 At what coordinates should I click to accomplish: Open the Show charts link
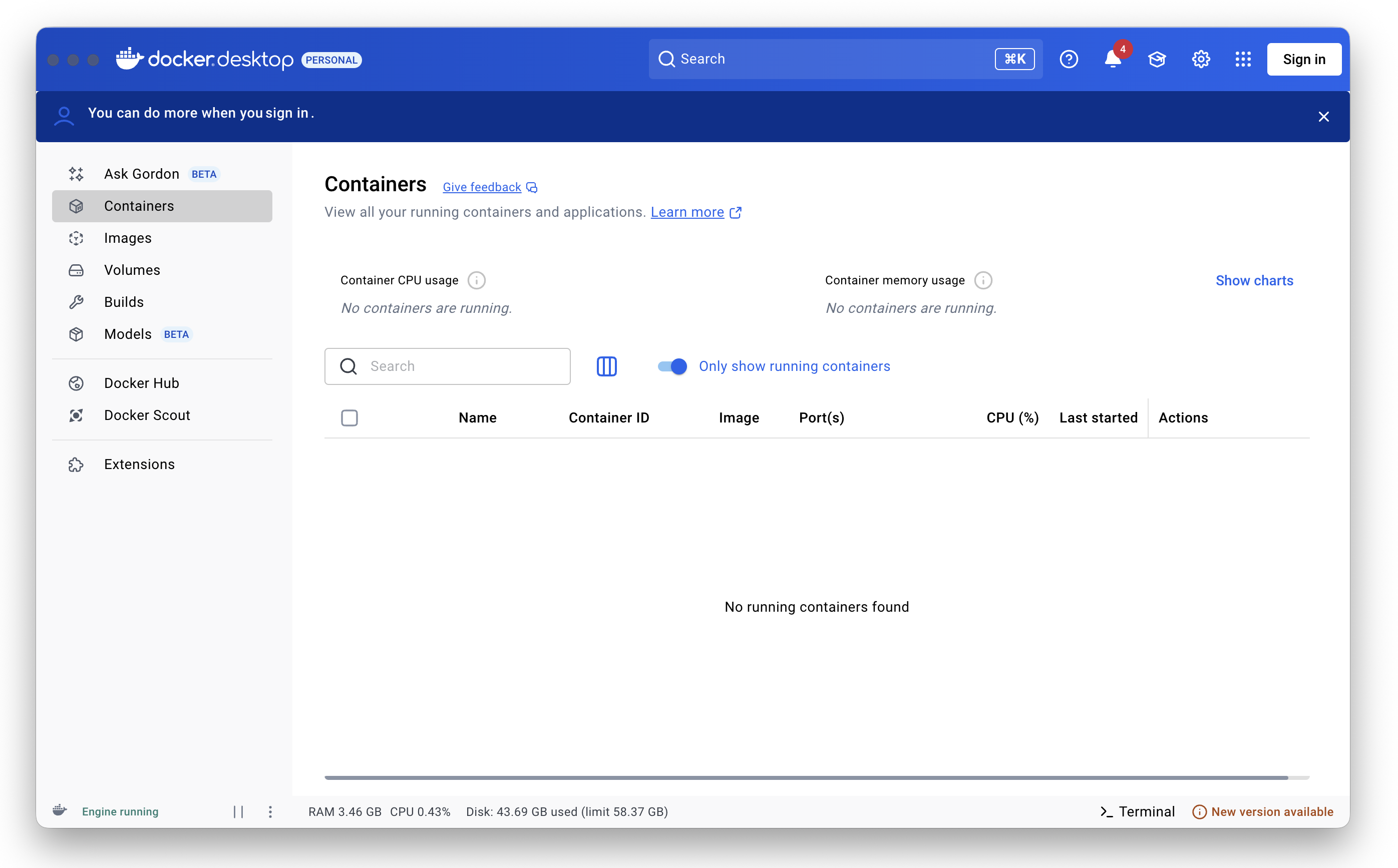[1254, 280]
